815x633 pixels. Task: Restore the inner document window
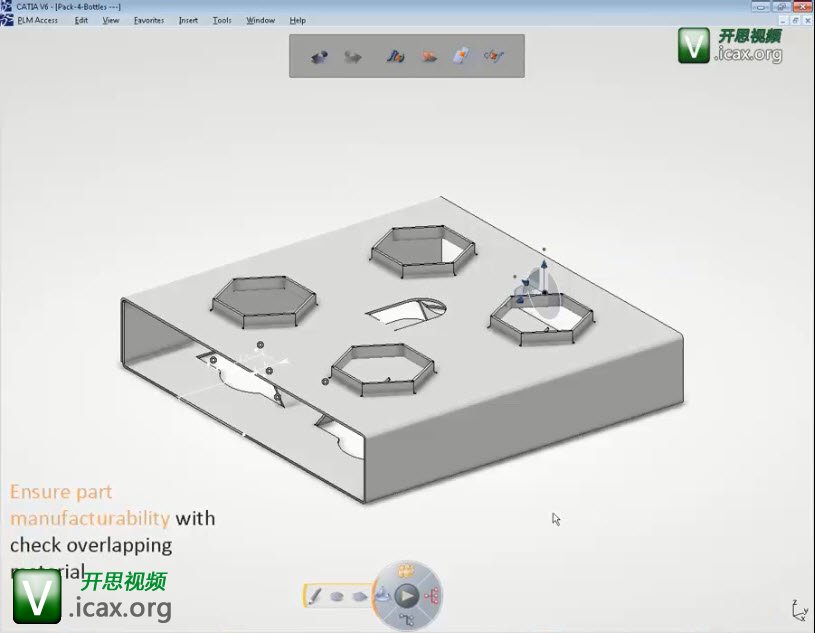point(796,21)
